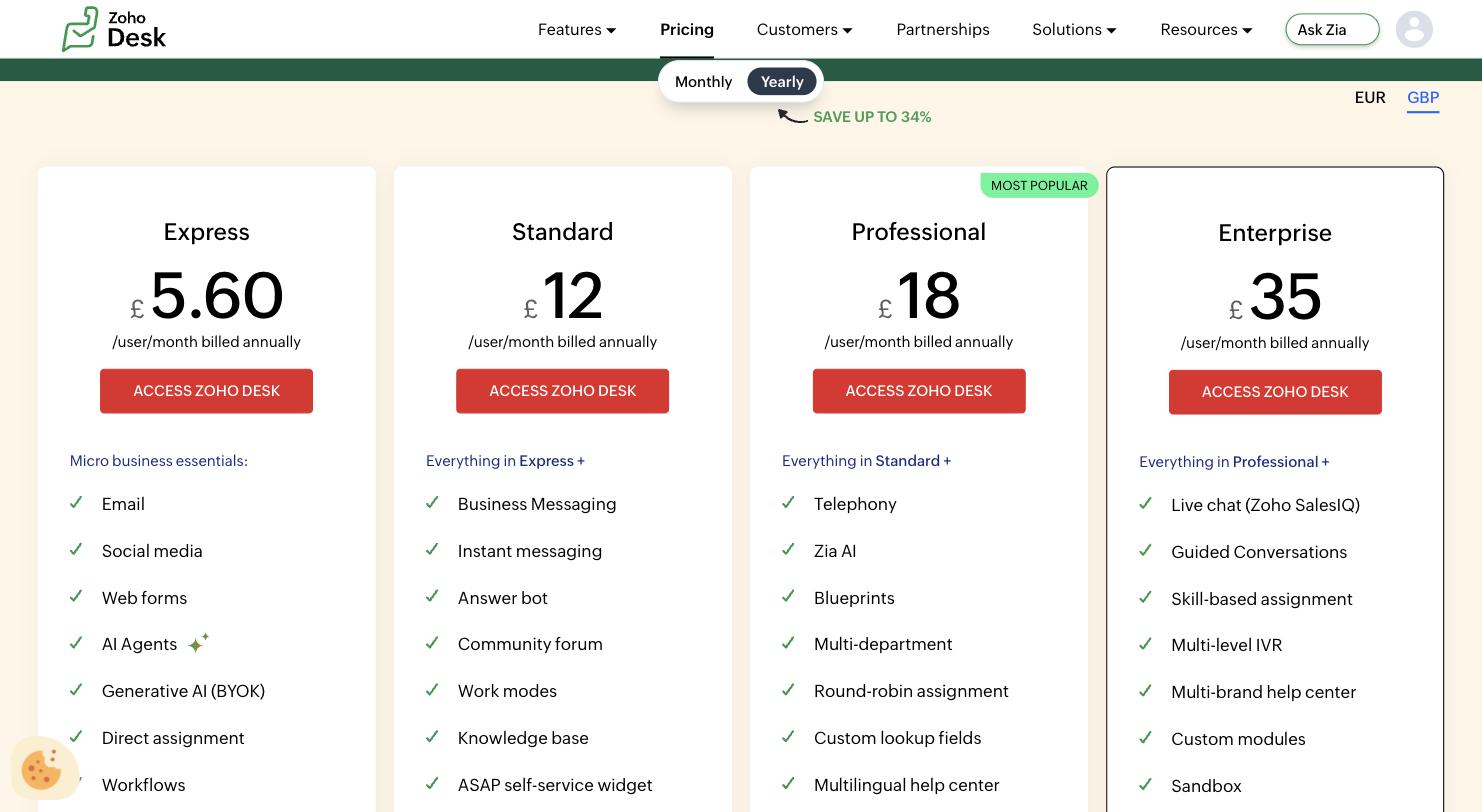Open the Pricing tab
1482x812 pixels.
pyautogui.click(x=687, y=29)
